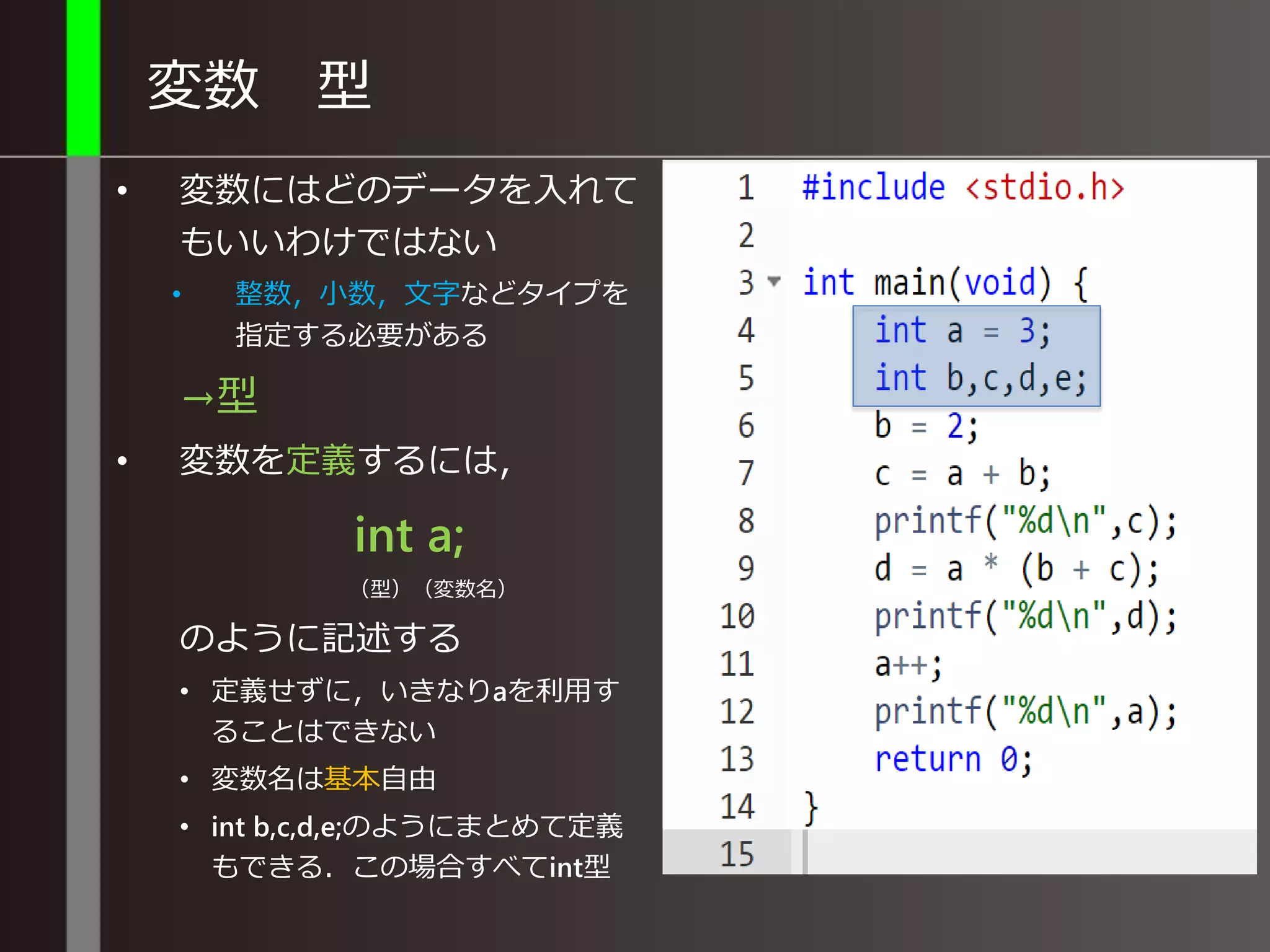
Task: Click bullet 定義せずに, いきなりaを利用す
Action: click(415, 710)
